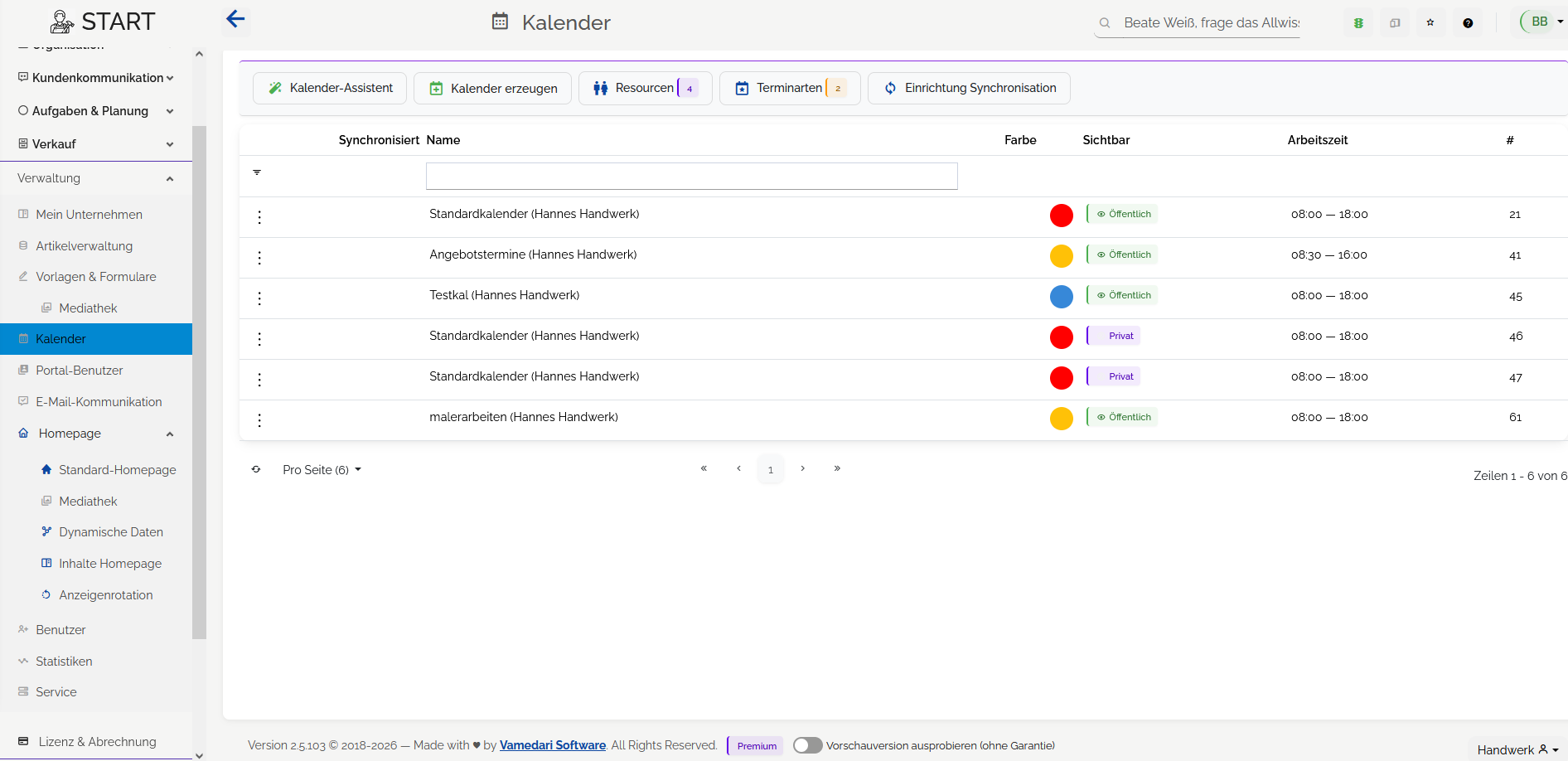Open Artikelverwaltung menu item

(x=84, y=246)
